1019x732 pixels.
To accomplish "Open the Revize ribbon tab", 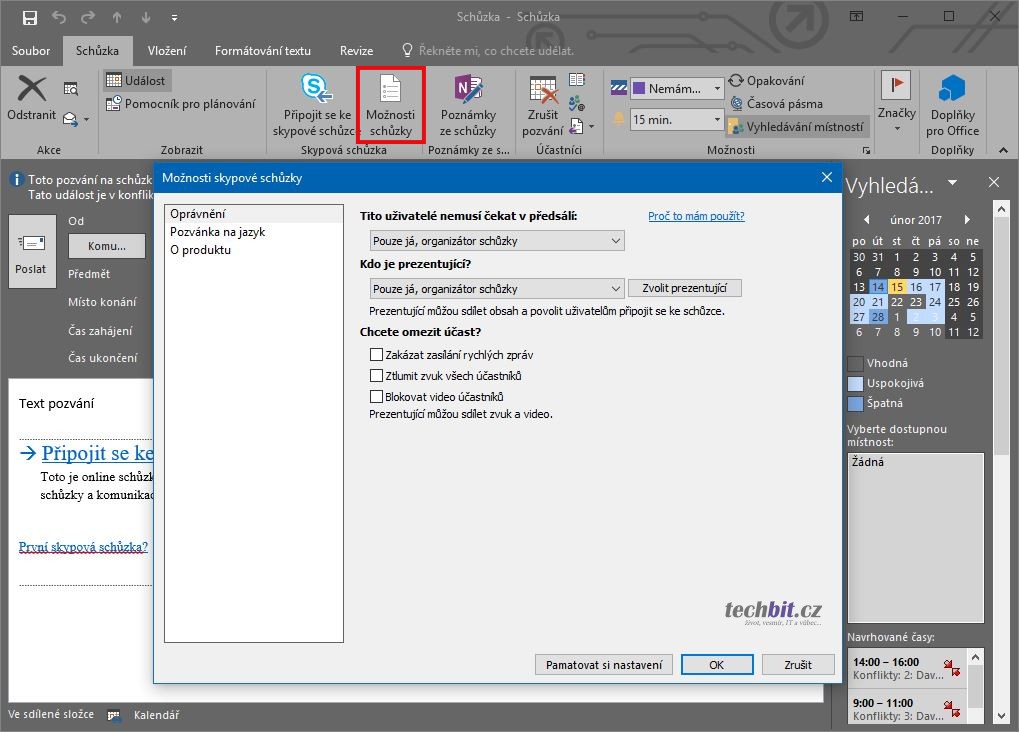I will pyautogui.click(x=356, y=51).
